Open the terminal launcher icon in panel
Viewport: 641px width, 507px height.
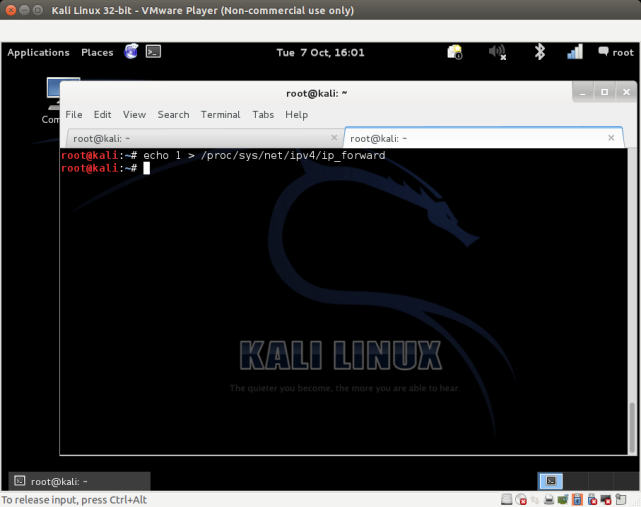[x=153, y=52]
